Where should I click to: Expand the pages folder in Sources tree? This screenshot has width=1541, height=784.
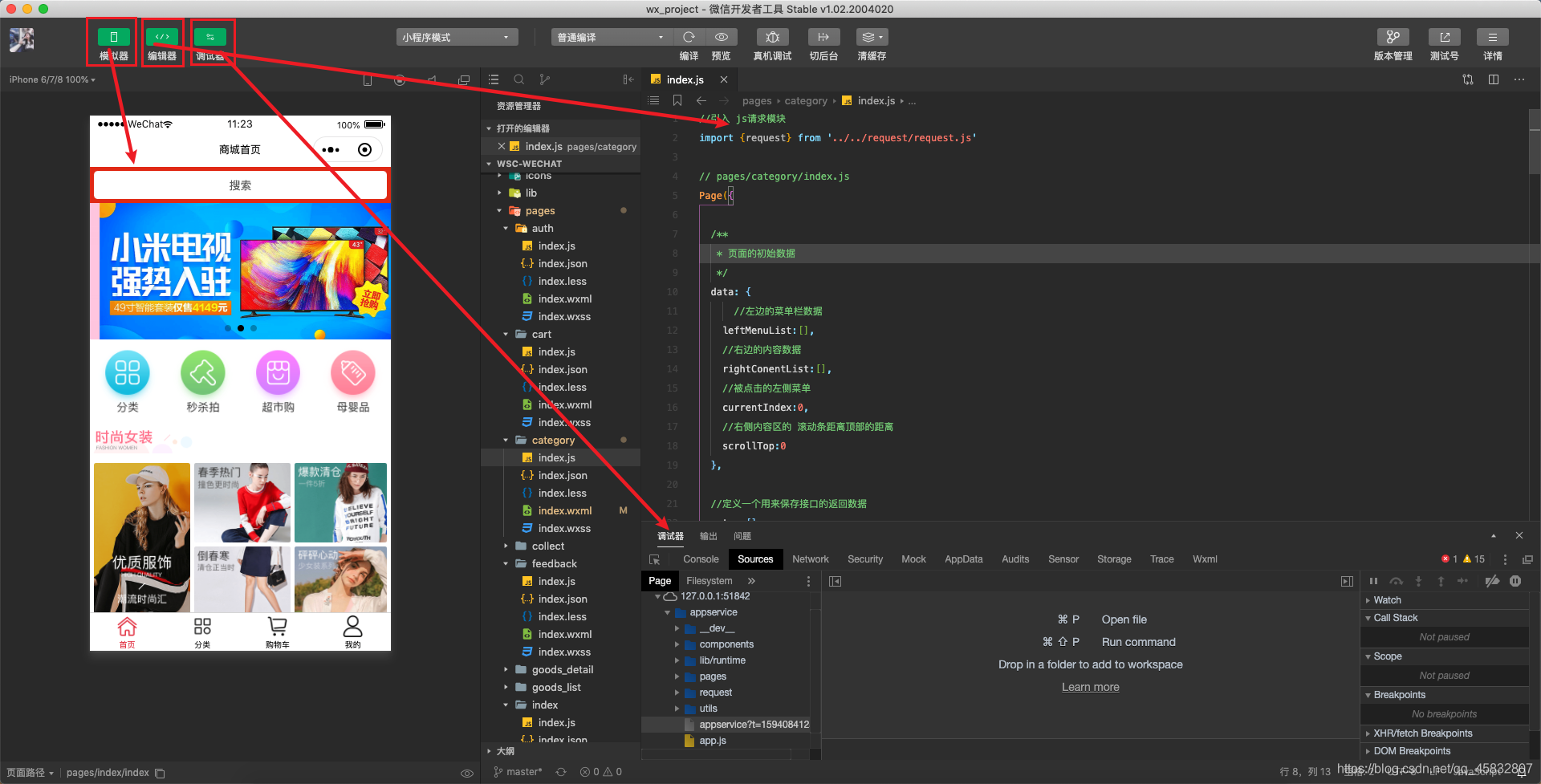tap(677, 676)
